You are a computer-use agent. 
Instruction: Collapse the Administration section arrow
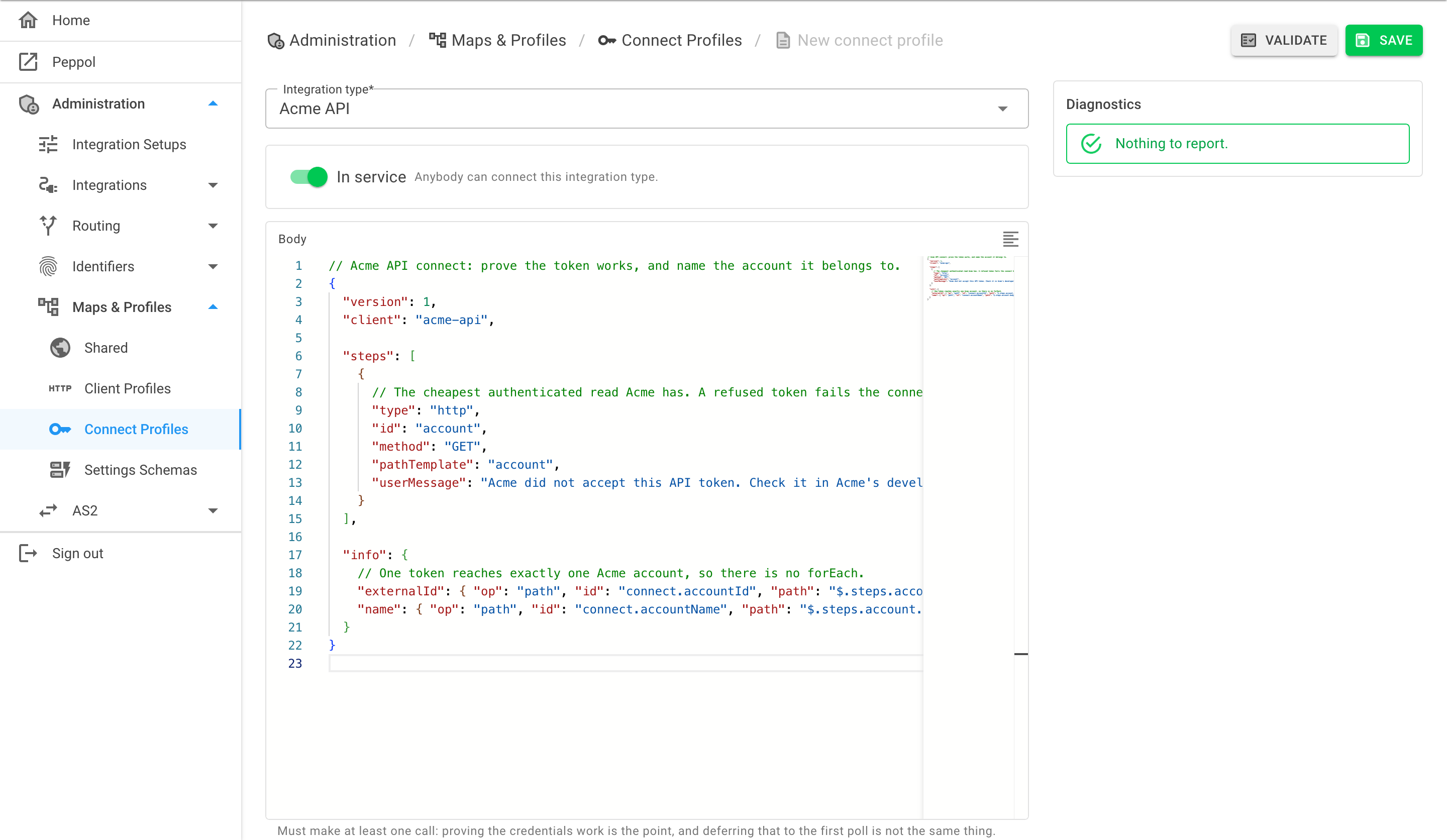[x=213, y=104]
